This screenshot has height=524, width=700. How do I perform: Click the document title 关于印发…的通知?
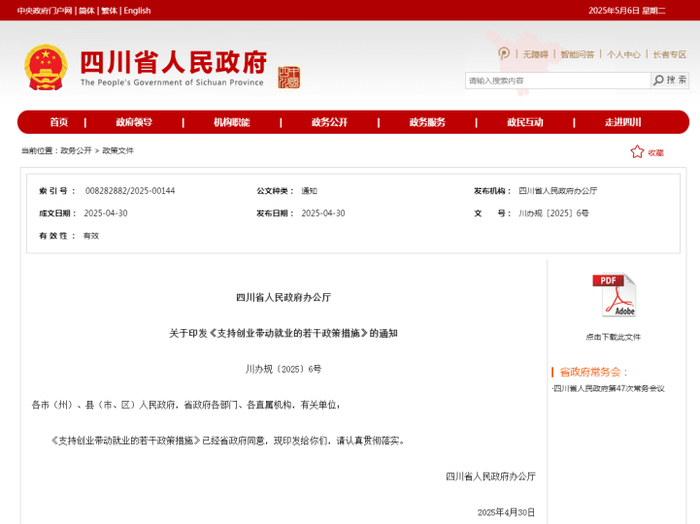pos(283,333)
